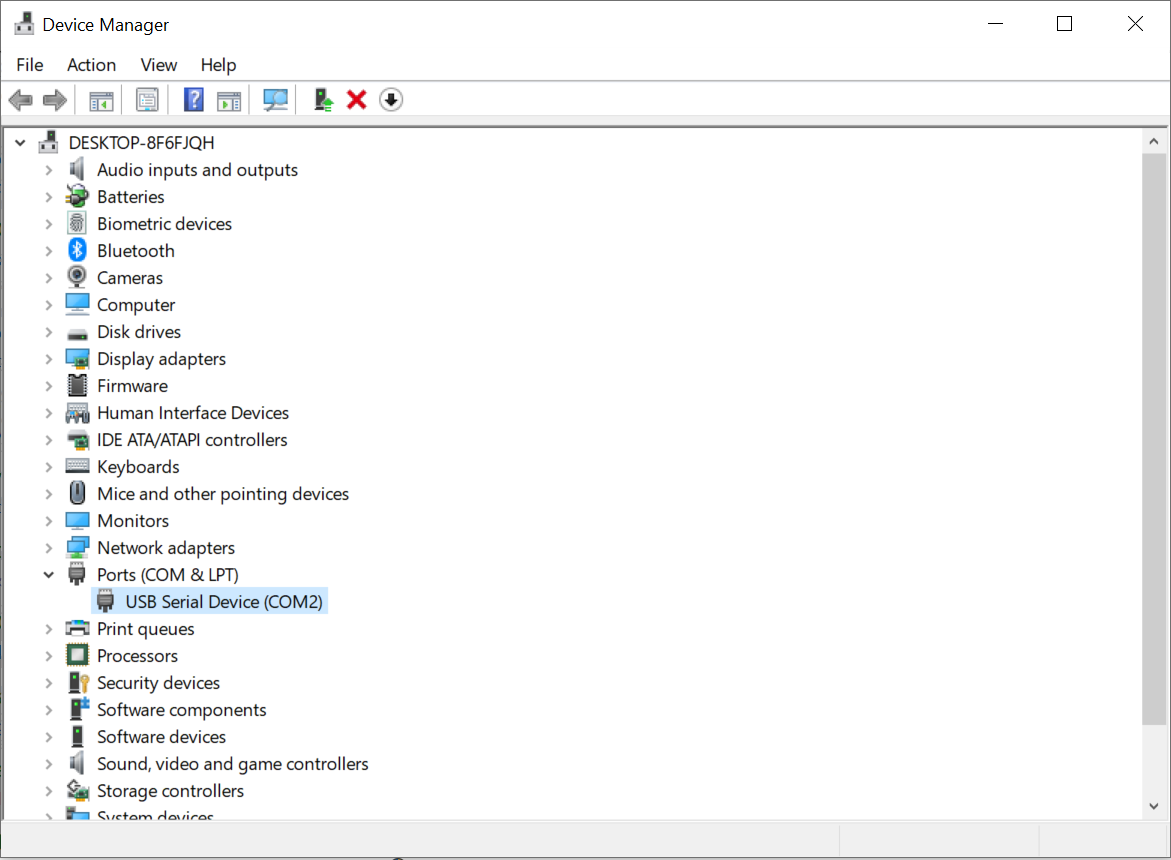
Task: Close the Device Manager window
Action: click(x=1135, y=24)
